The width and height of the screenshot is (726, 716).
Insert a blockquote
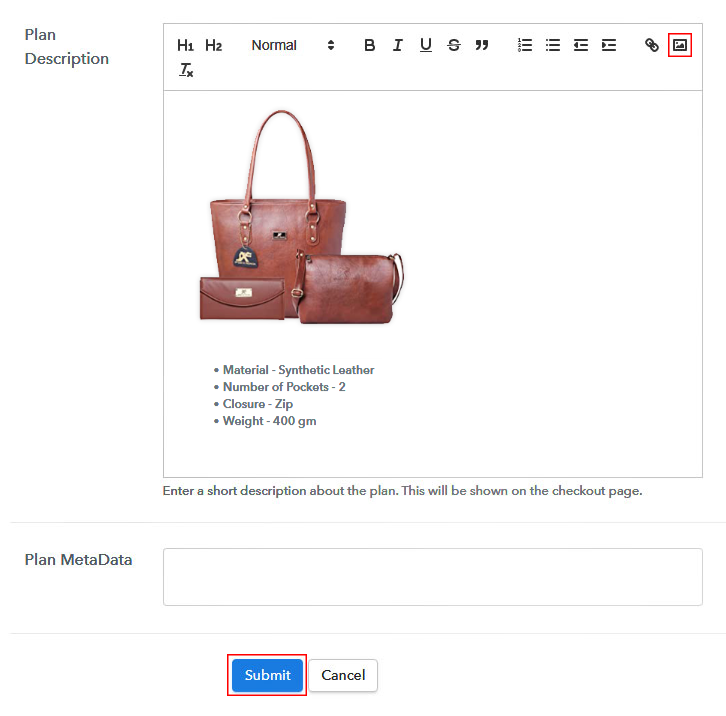coord(482,45)
